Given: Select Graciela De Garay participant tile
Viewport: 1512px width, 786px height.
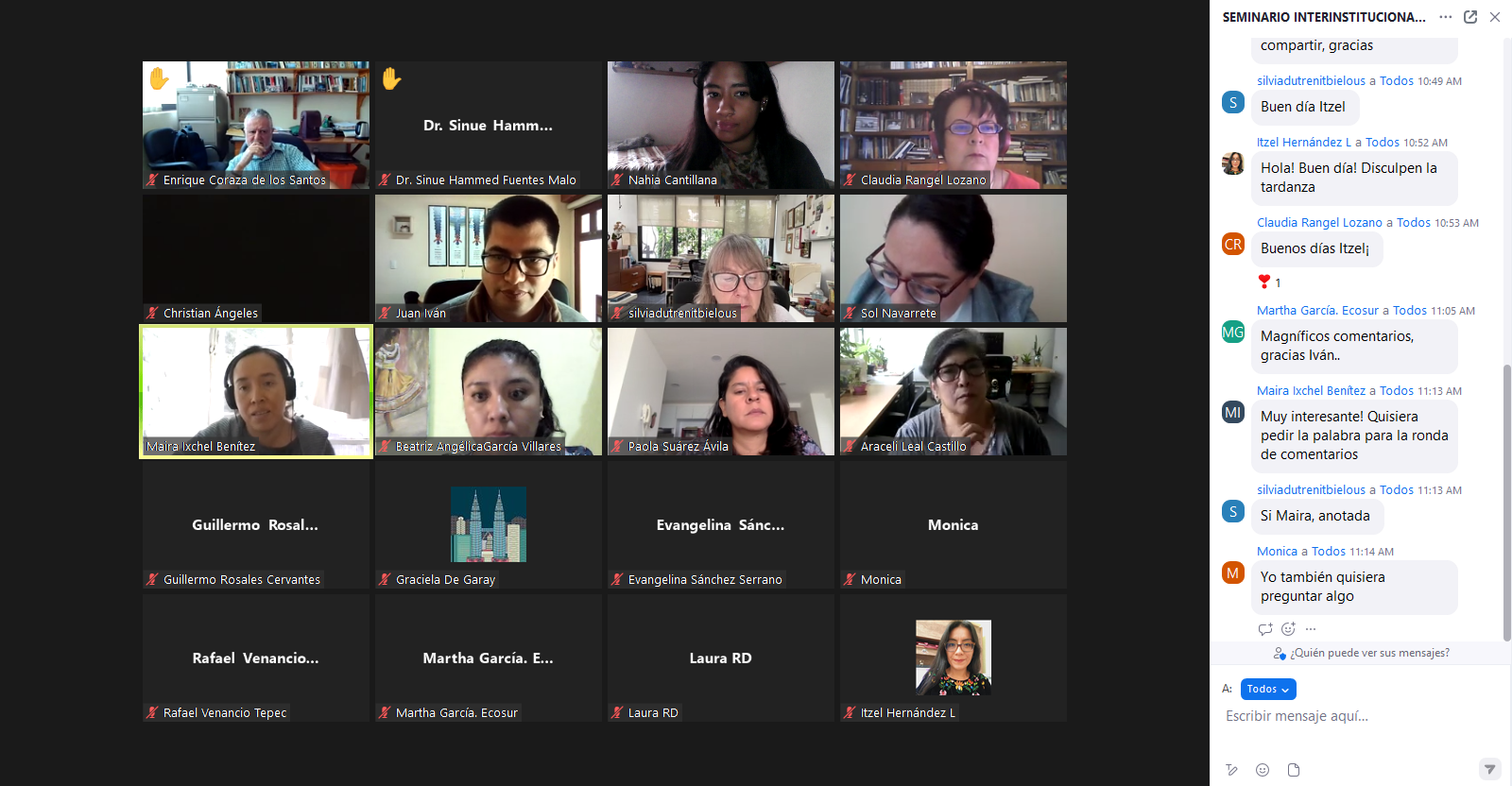Looking at the screenshot, I should 489,525.
